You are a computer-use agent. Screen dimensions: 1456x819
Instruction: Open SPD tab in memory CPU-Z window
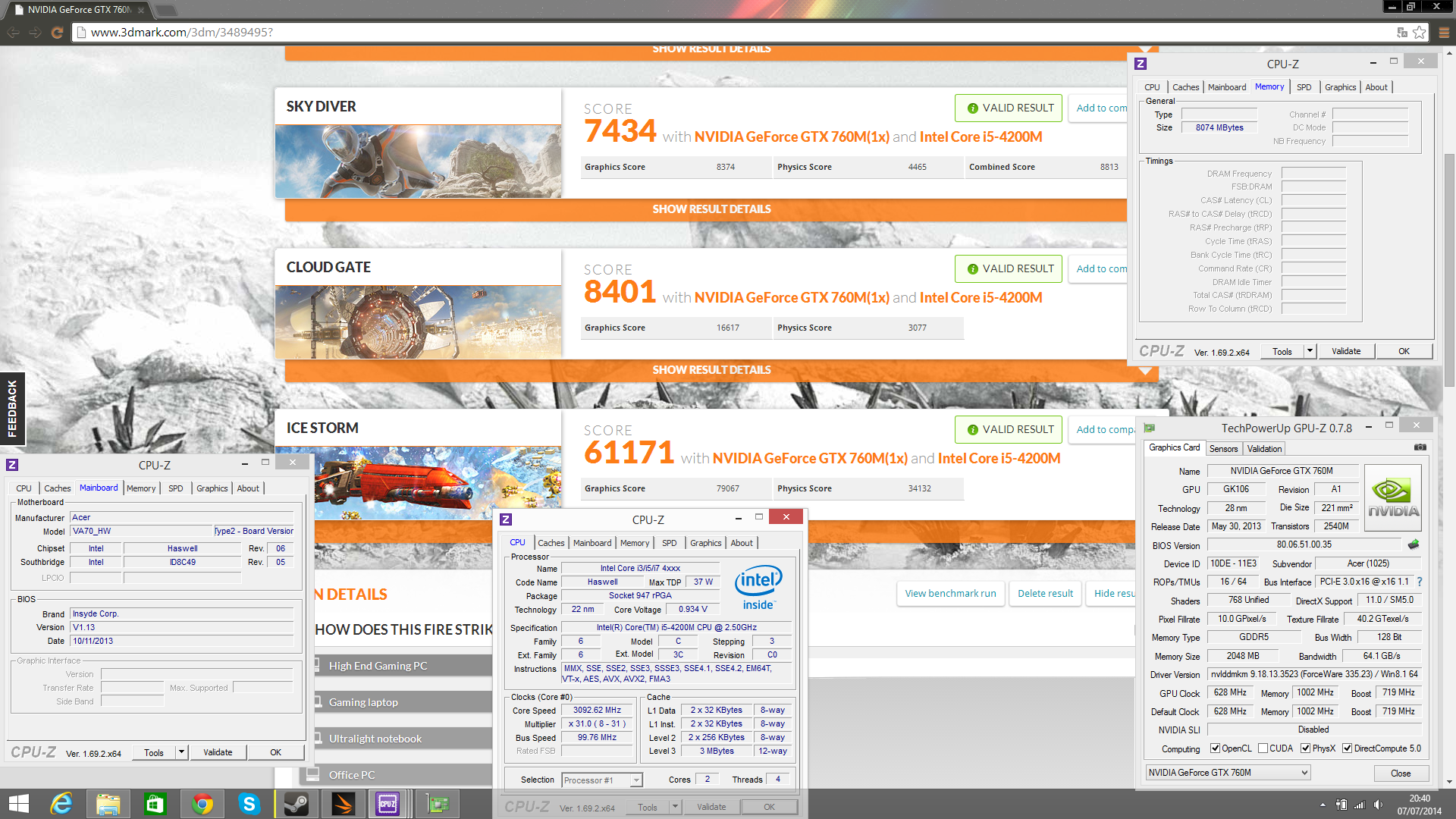point(1304,87)
